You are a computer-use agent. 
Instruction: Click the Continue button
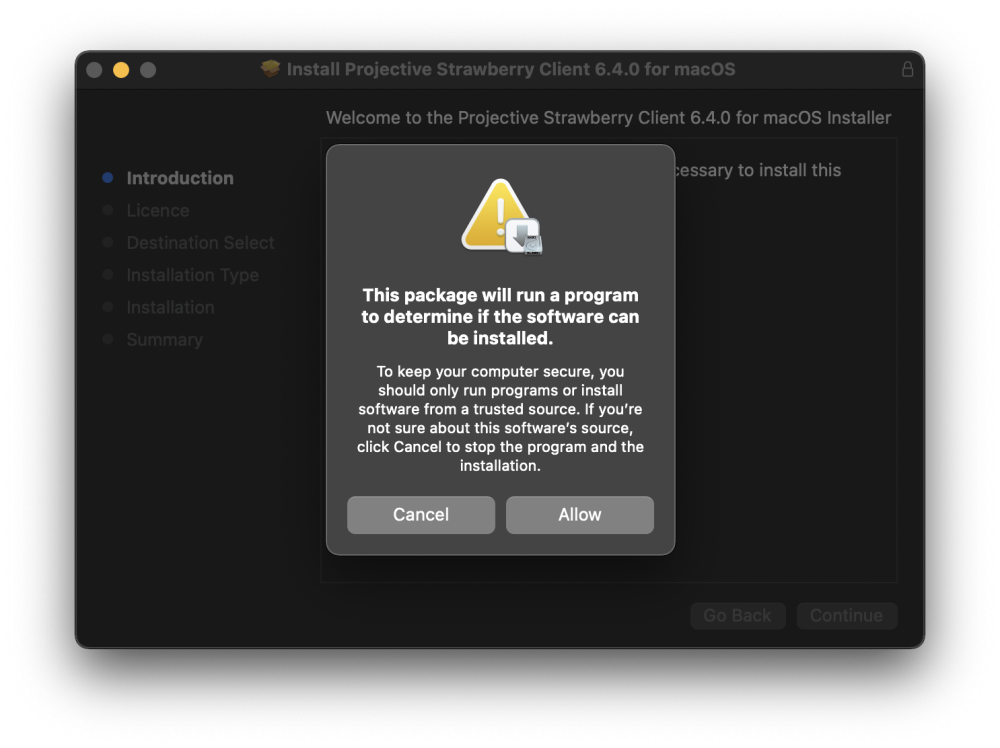[846, 615]
